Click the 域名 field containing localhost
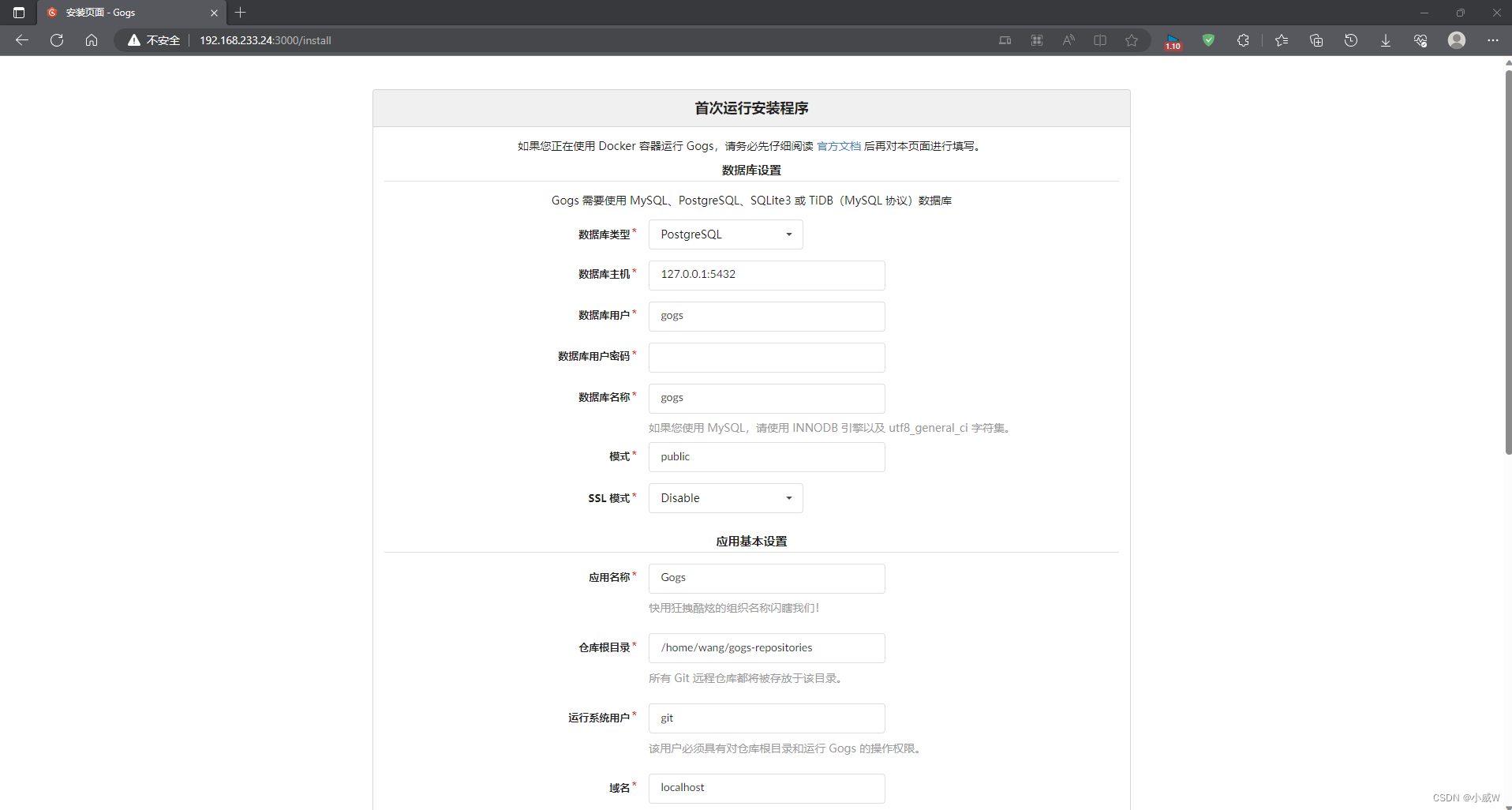Viewport: 1512px width, 810px height. (x=767, y=788)
